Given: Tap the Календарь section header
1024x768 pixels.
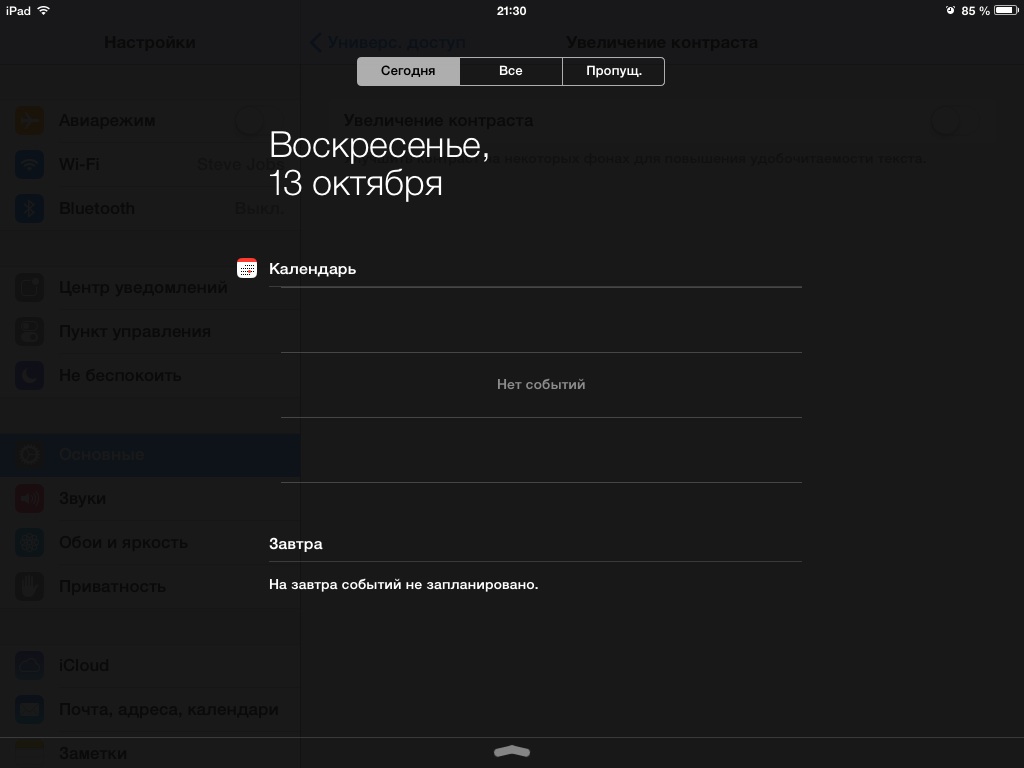Looking at the screenshot, I should [x=312, y=269].
